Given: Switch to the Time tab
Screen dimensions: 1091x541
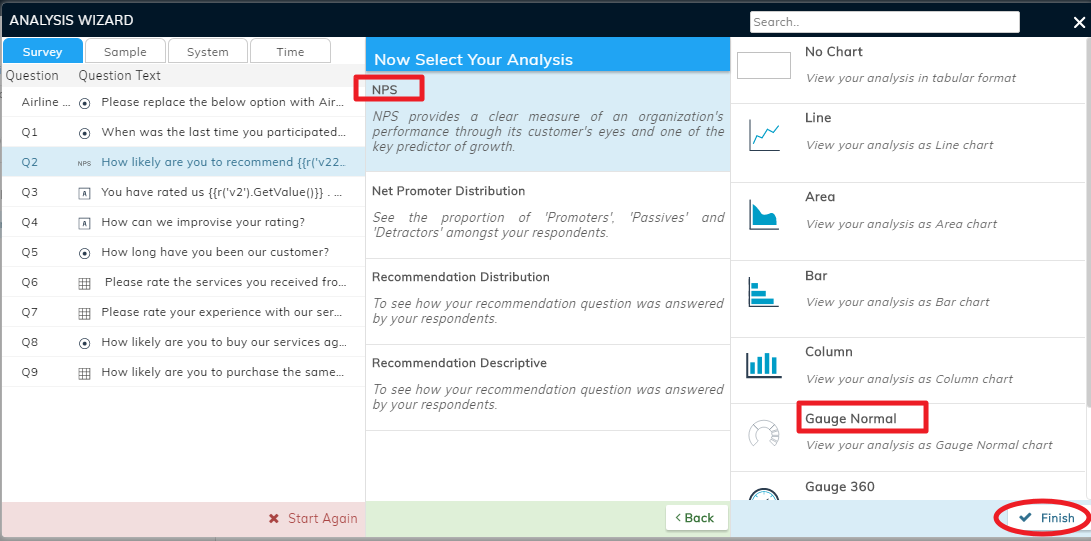Looking at the screenshot, I should [290, 51].
